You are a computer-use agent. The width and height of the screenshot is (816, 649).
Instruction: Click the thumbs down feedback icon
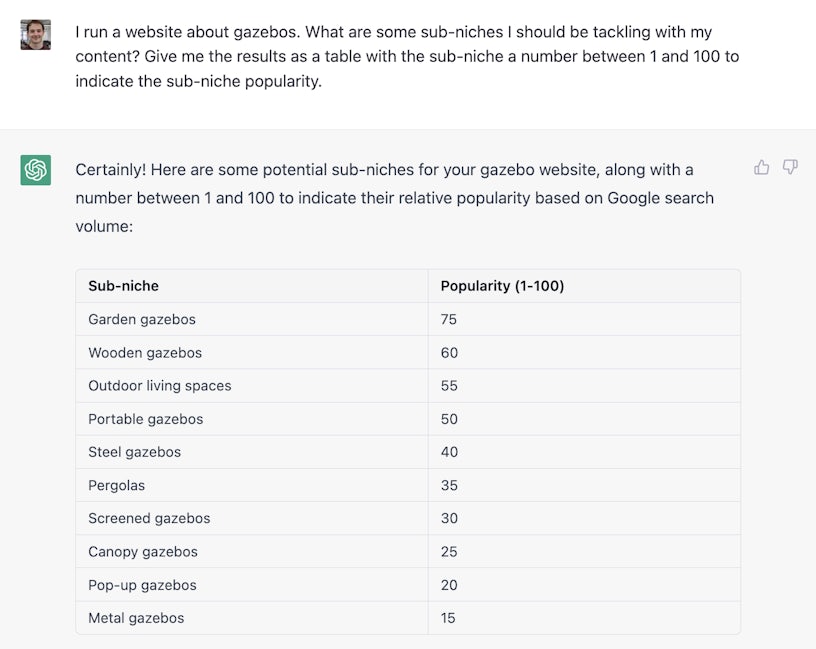pyautogui.click(x=790, y=167)
